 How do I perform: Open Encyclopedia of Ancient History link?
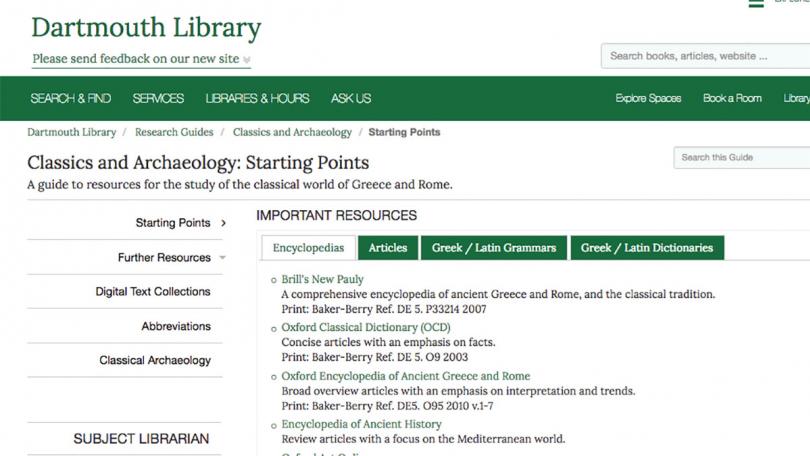tap(361, 424)
